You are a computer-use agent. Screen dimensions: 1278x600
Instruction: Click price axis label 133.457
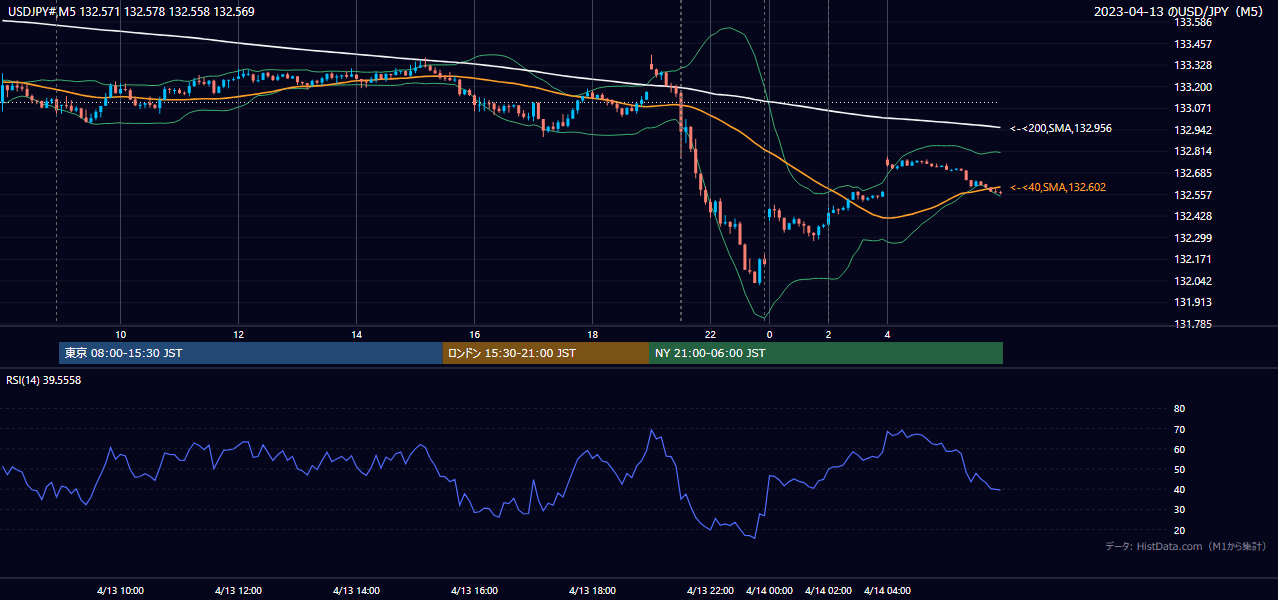1193,44
